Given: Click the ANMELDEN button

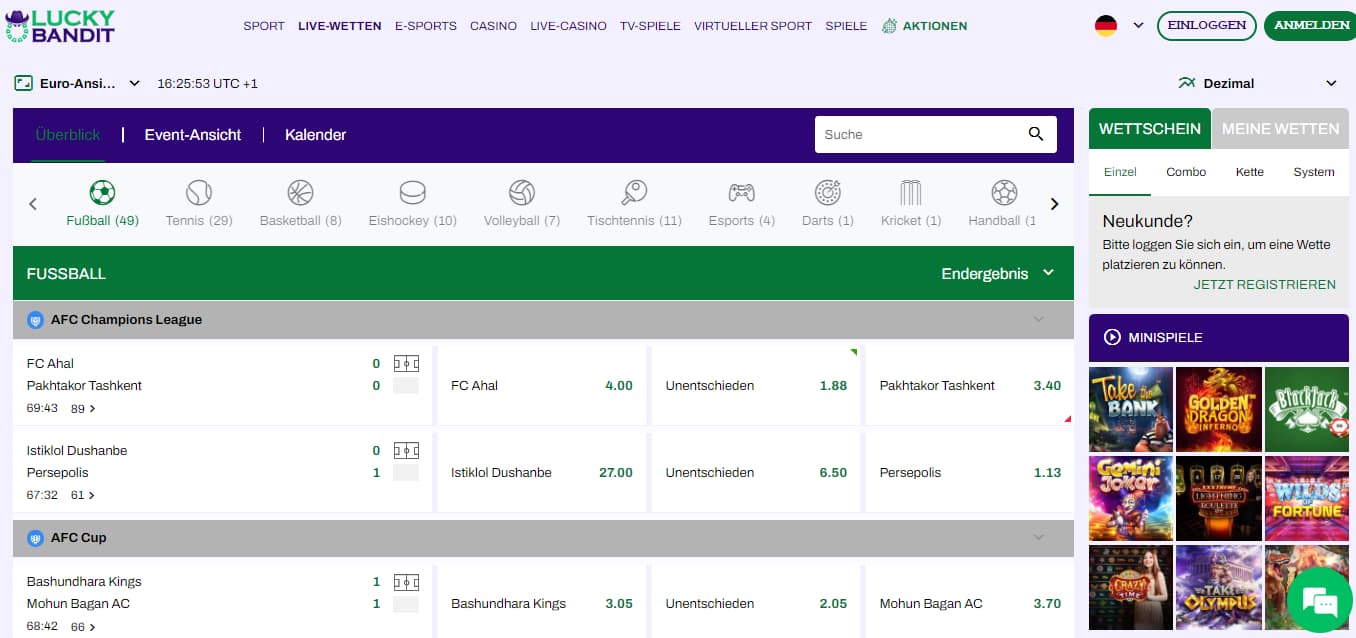Looking at the screenshot, I should click(x=1311, y=26).
